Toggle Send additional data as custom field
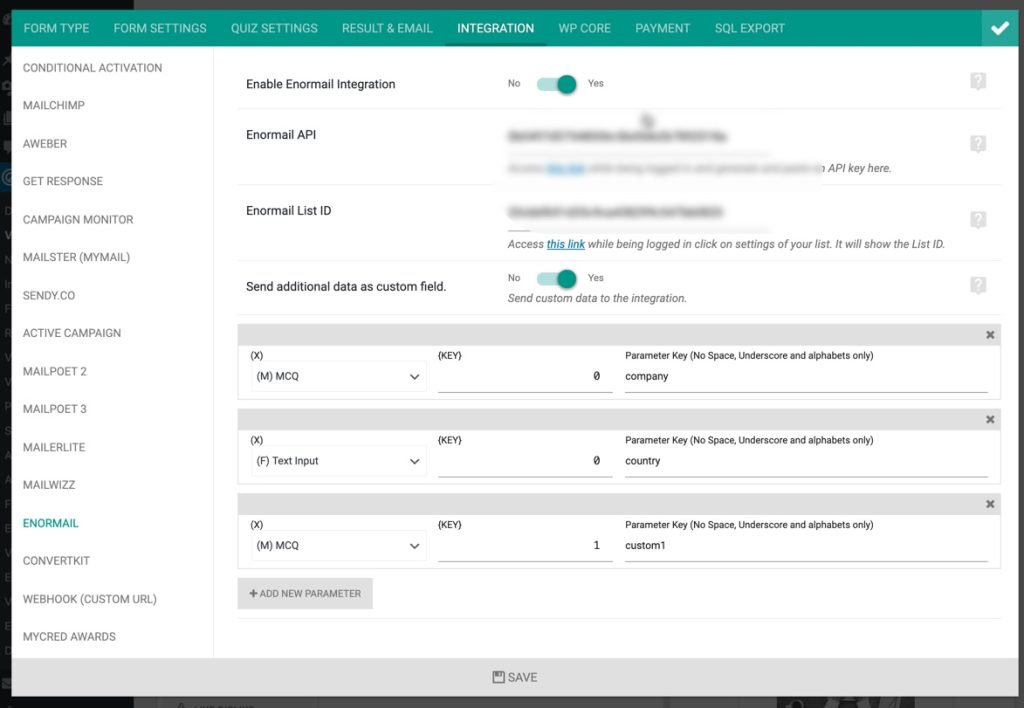Screen dimensions: 1024x708 [x=555, y=280]
